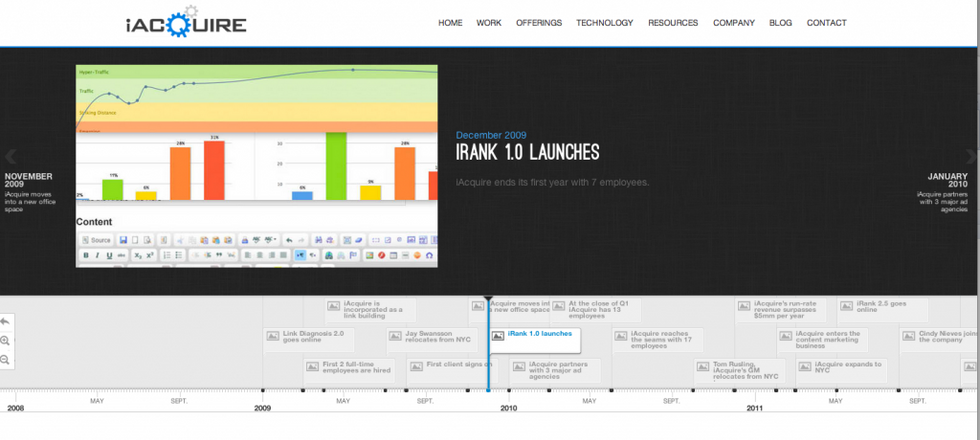Select TECHNOLOGY in the navigation bar
Viewport: 980px width, 440px height.
pos(604,22)
